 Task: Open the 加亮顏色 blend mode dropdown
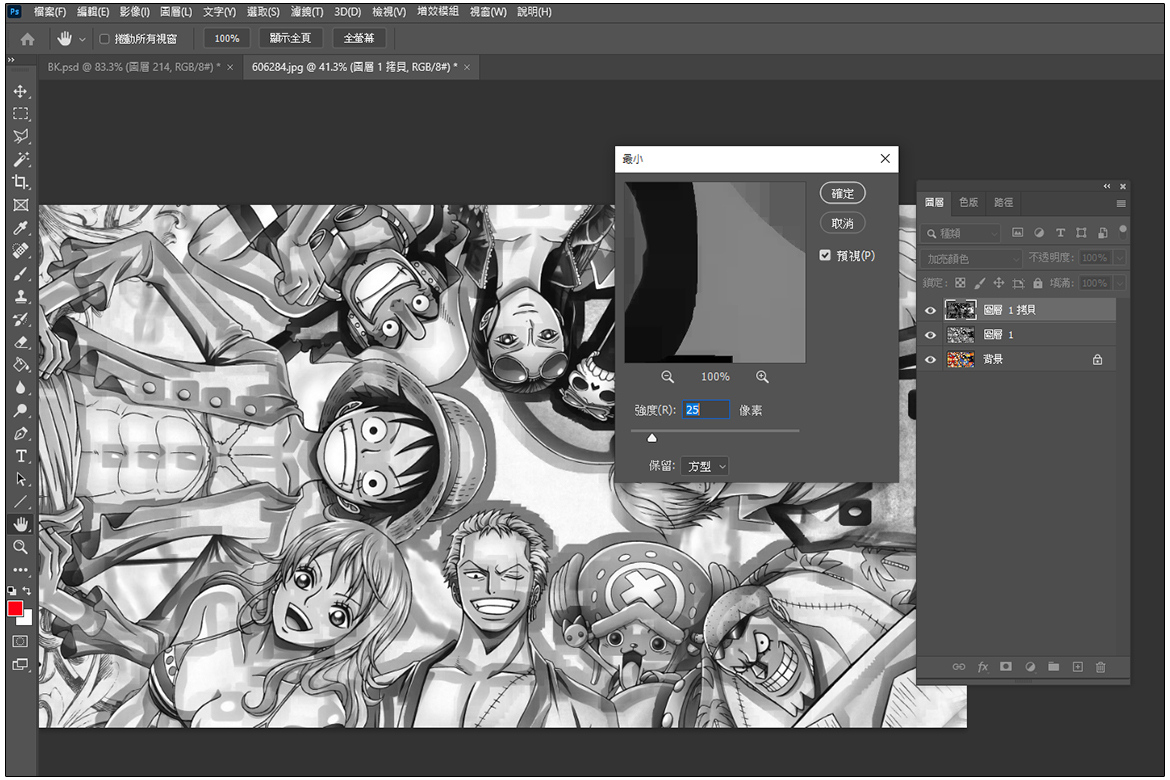(x=972, y=258)
